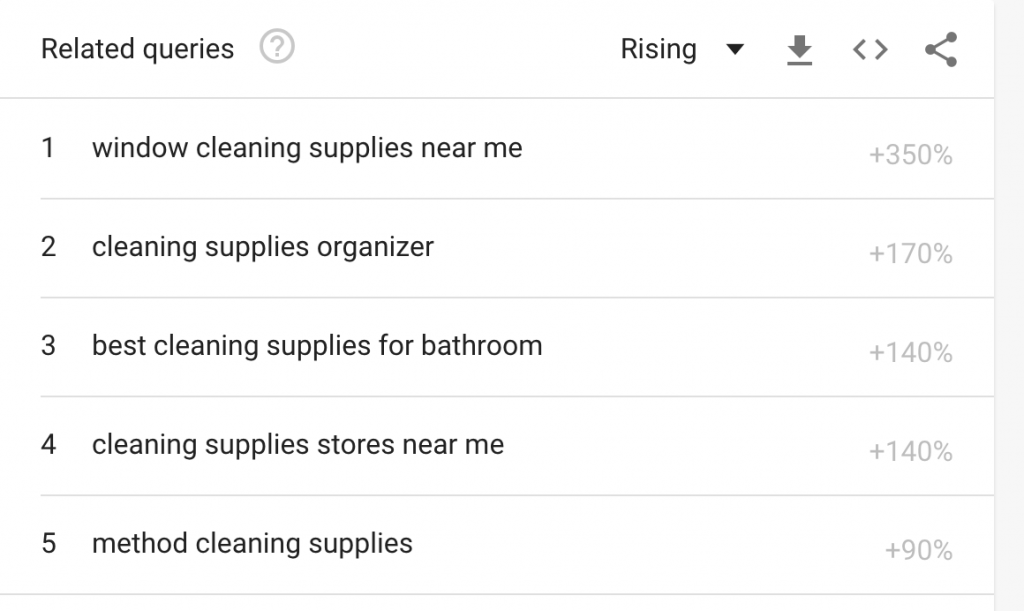Click the Rising sort label
The width and height of the screenshot is (1024, 611).
[x=658, y=49]
